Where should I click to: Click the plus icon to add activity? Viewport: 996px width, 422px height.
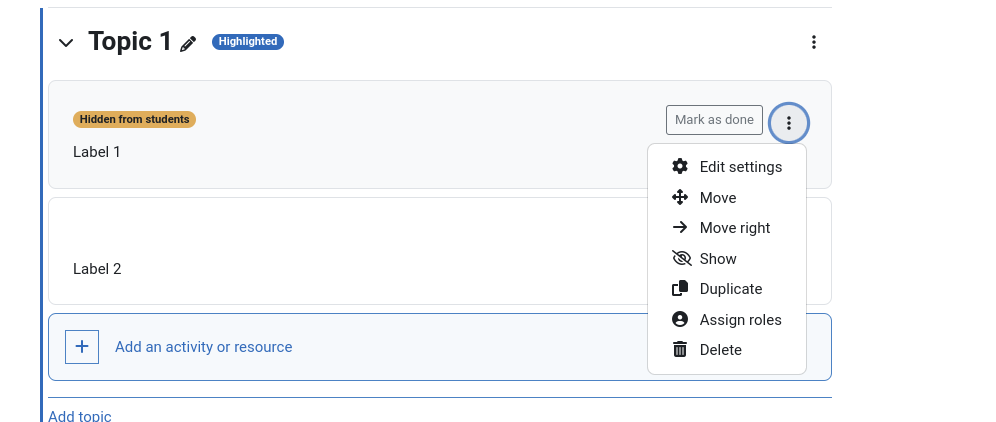82,347
